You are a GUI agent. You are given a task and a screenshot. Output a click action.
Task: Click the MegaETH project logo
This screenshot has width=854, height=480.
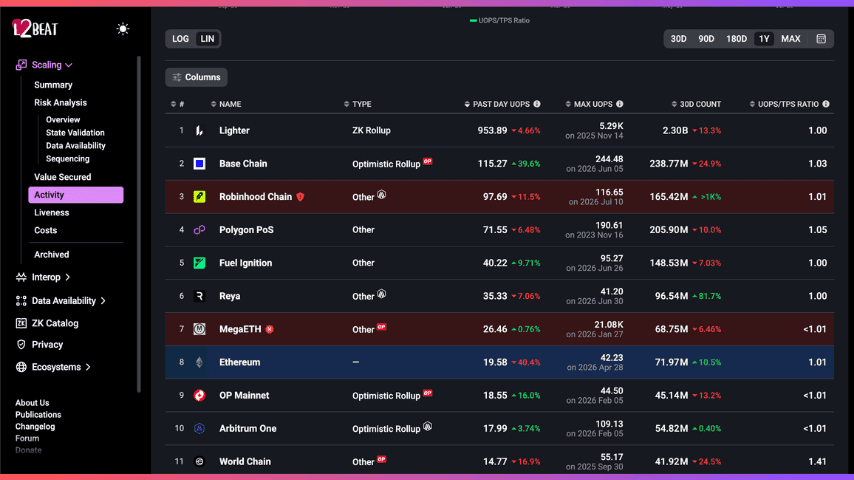(199, 329)
